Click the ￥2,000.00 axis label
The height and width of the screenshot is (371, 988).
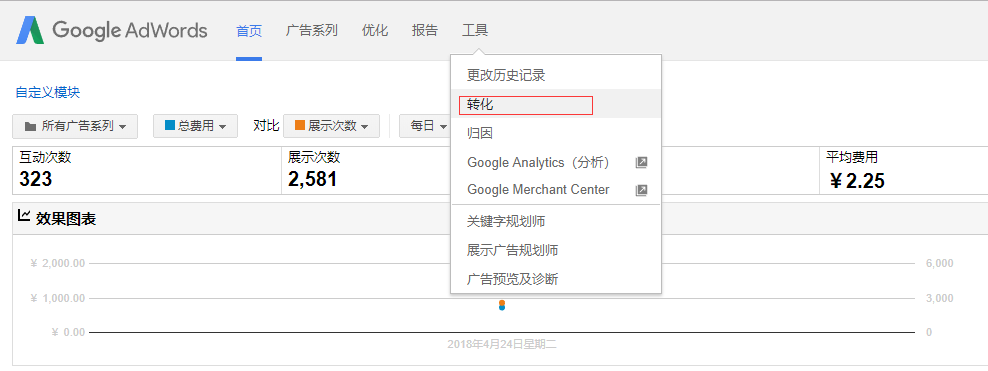(x=57, y=263)
